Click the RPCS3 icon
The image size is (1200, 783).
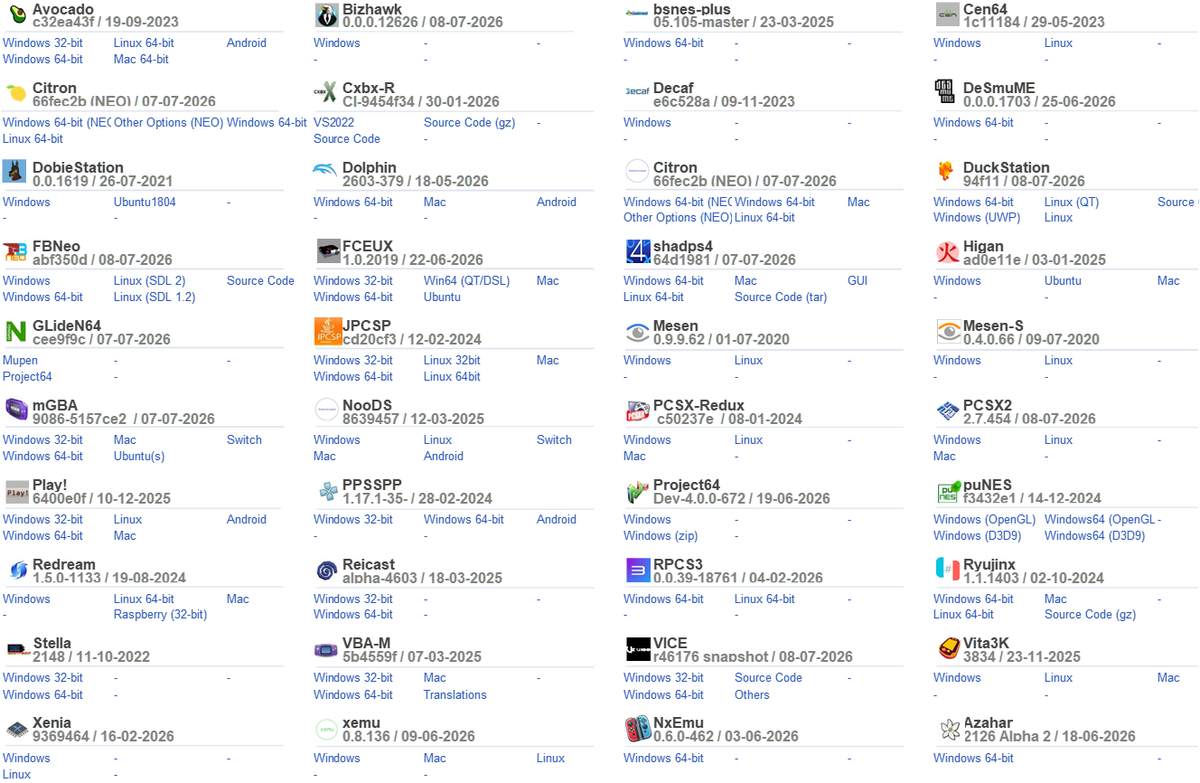tap(637, 570)
